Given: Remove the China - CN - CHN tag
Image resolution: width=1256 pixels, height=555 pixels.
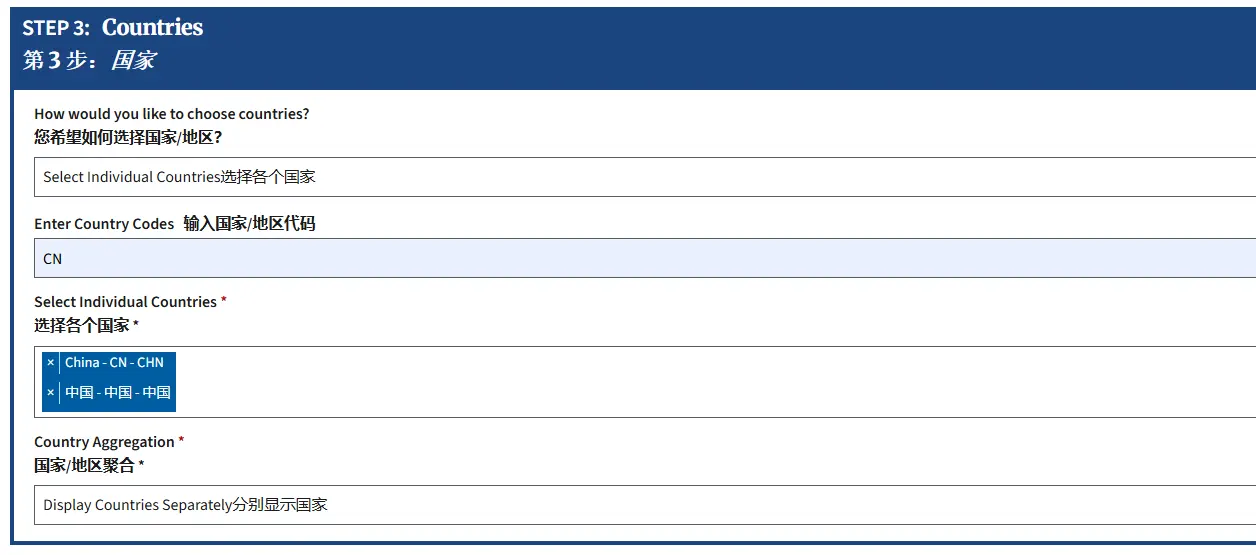Looking at the screenshot, I should point(51,362).
